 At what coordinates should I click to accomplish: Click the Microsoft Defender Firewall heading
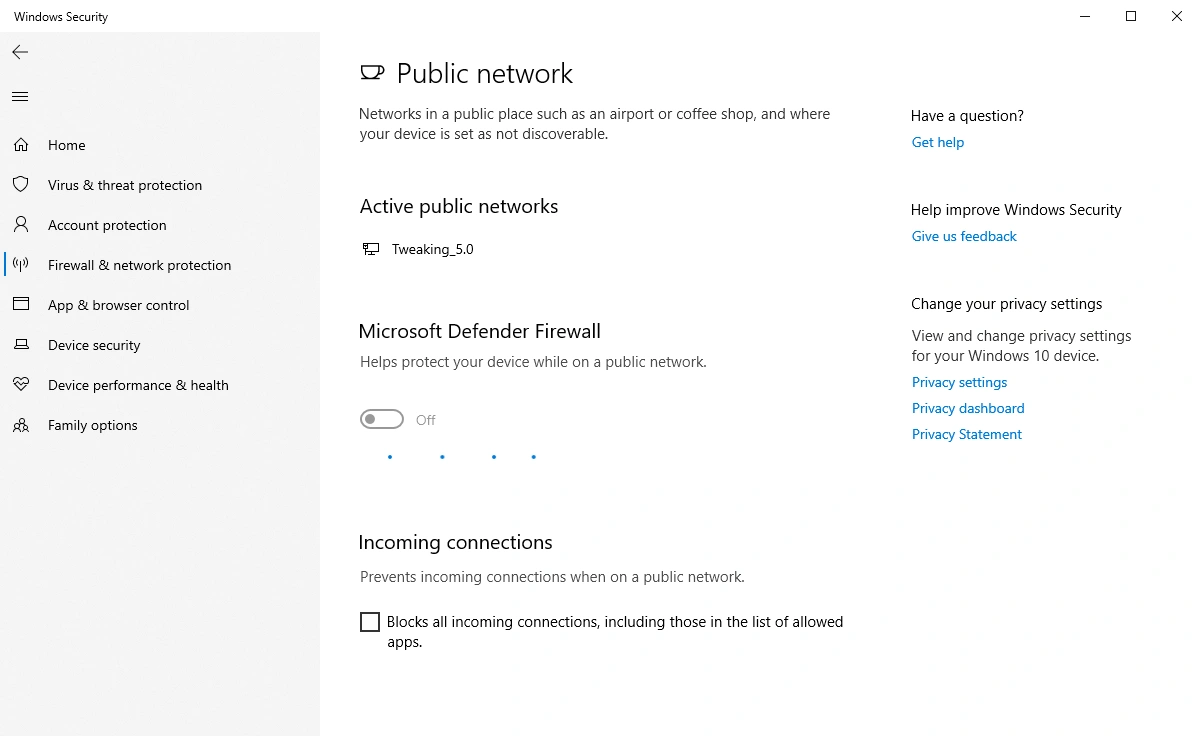[480, 331]
